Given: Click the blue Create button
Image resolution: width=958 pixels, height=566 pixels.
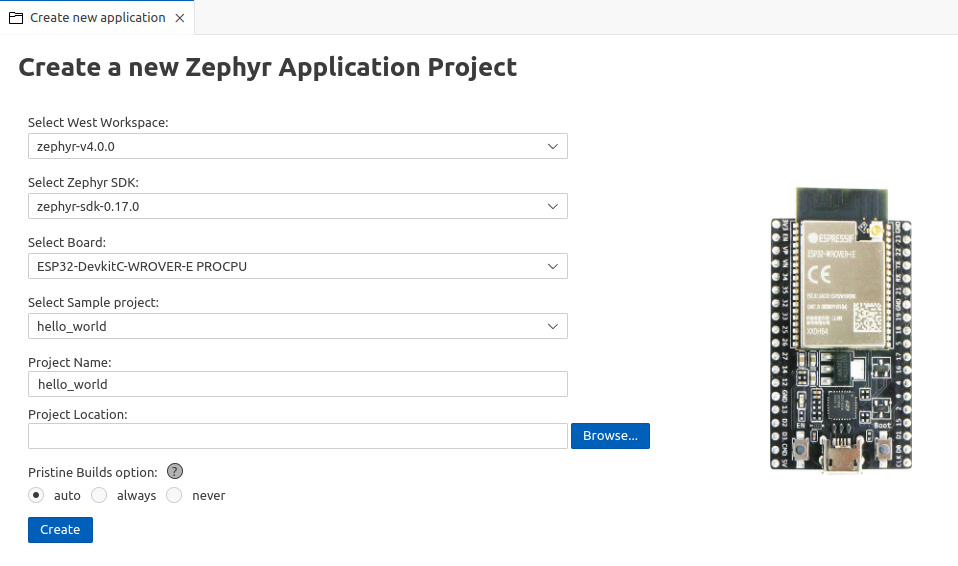Looking at the screenshot, I should (60, 530).
